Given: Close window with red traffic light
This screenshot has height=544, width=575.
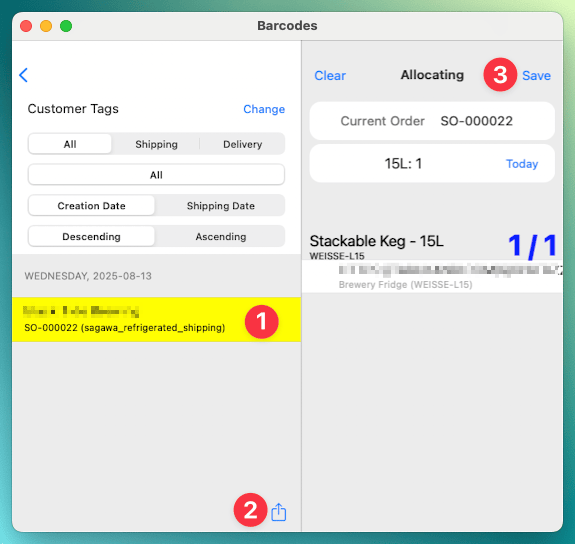Looking at the screenshot, I should pos(26,26).
